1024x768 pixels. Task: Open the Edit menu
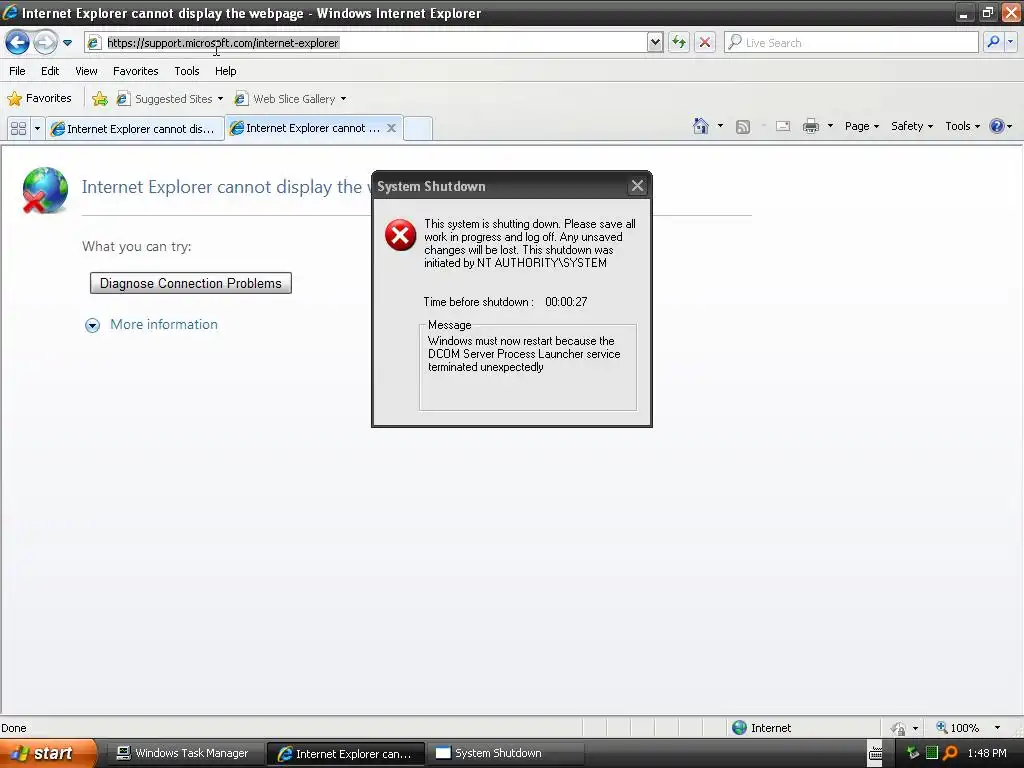click(50, 71)
